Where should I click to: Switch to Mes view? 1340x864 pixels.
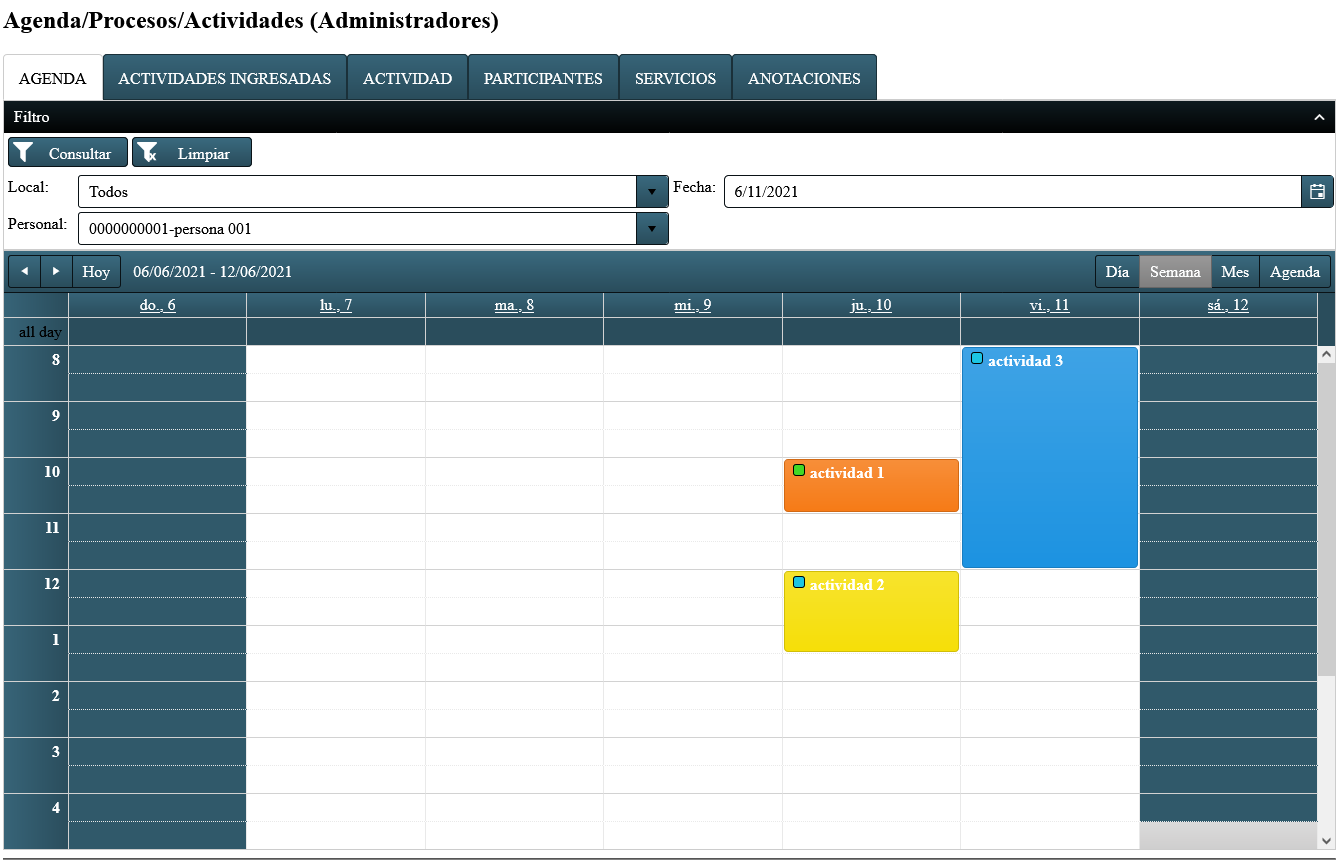pos(1235,272)
